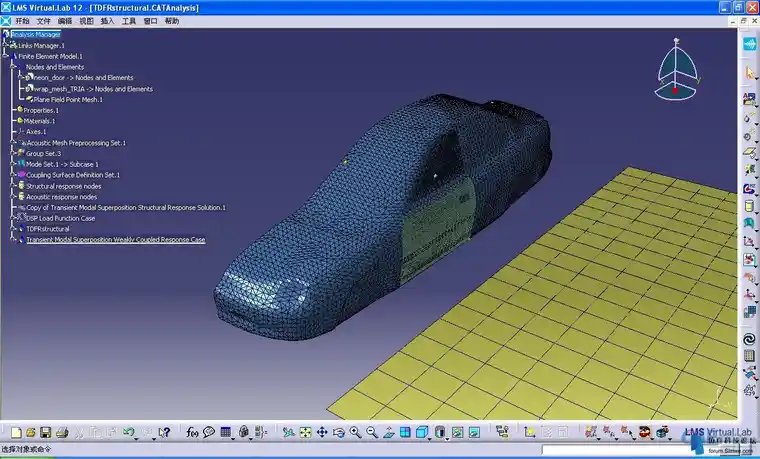
Task: Select the Rotate view icon
Action: 338,432
